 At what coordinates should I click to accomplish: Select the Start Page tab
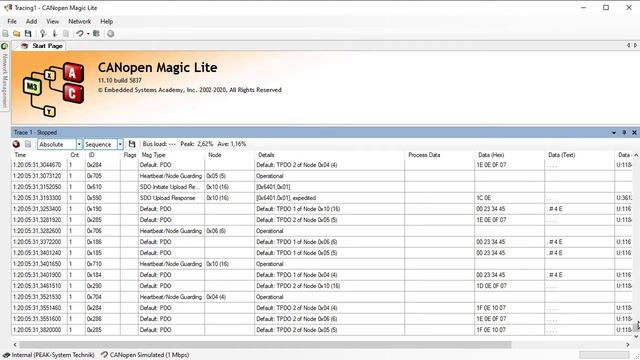click(42, 46)
